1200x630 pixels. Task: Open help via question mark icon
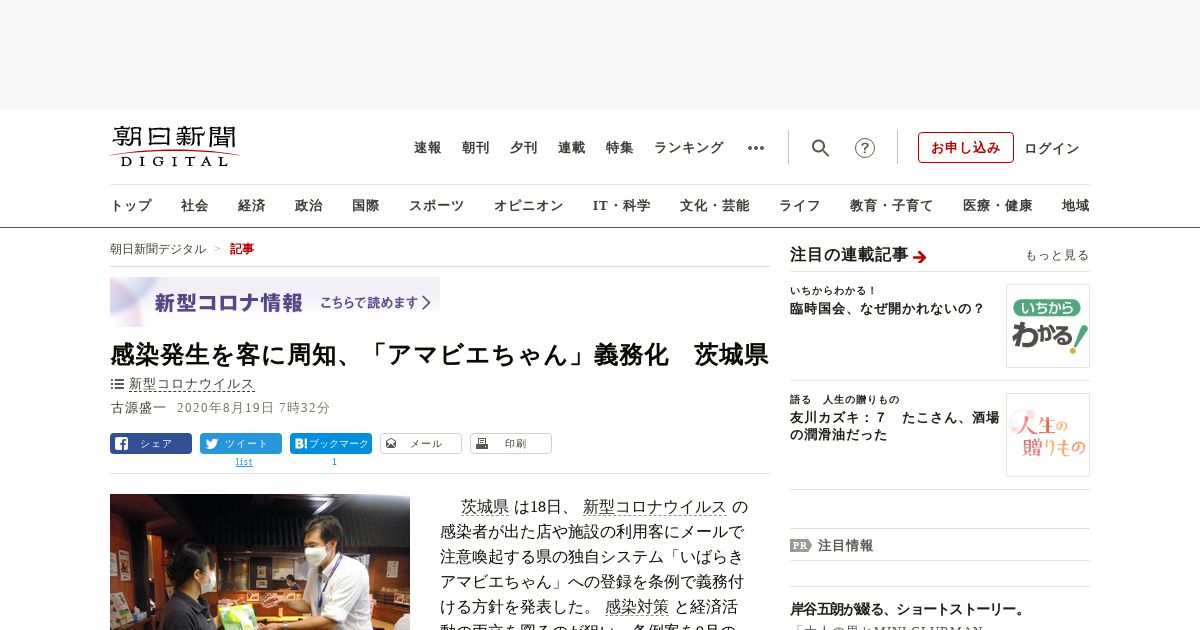[x=865, y=148]
